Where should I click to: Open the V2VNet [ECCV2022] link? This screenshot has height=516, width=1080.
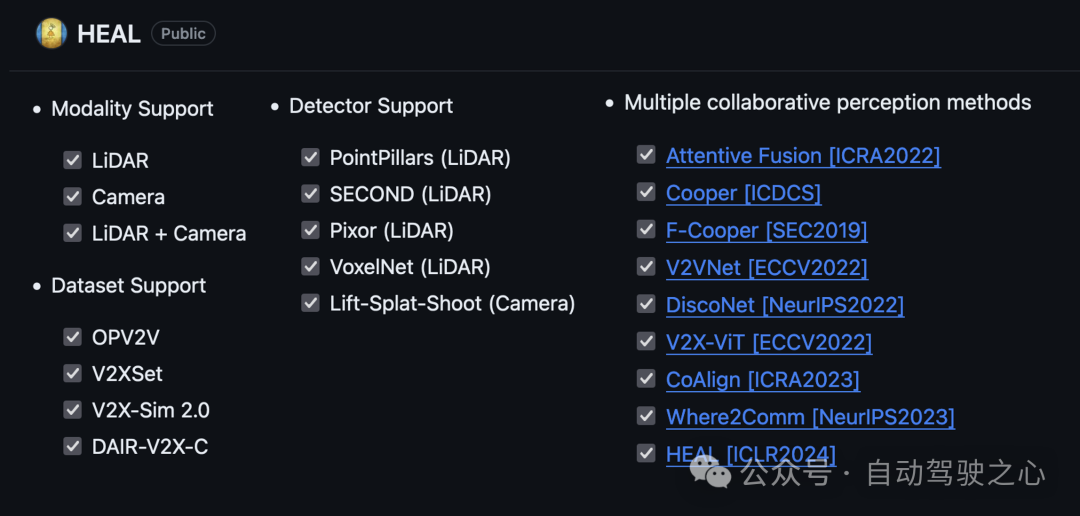[x=766, y=267]
